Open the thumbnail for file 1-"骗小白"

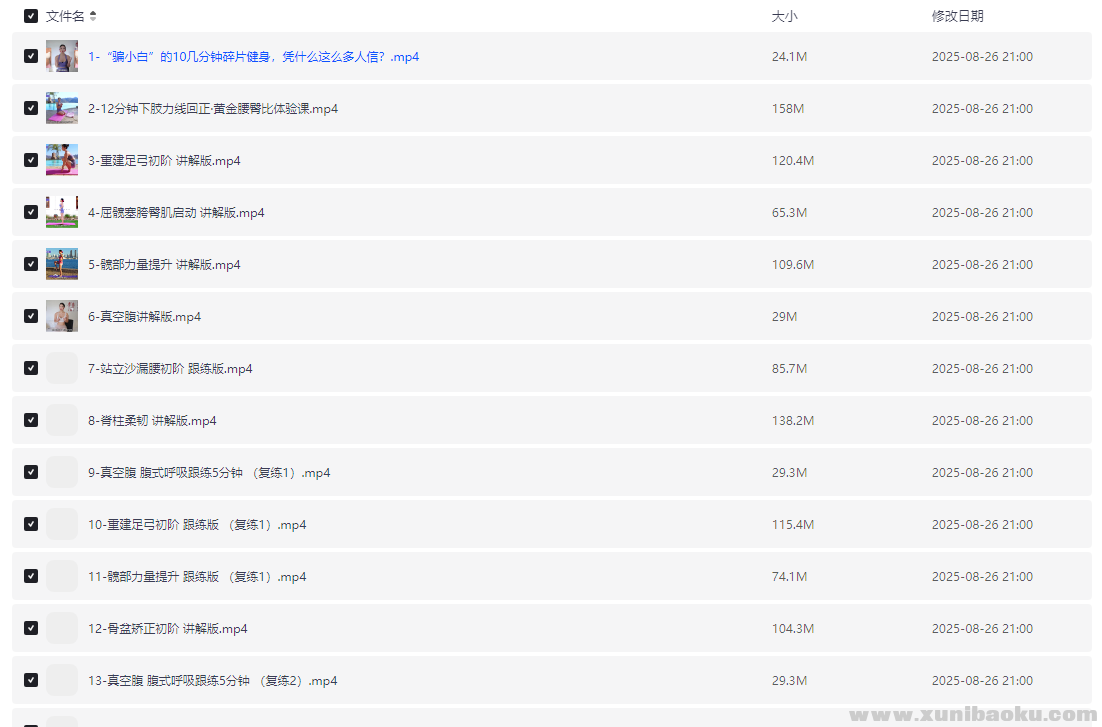[x=62, y=57]
